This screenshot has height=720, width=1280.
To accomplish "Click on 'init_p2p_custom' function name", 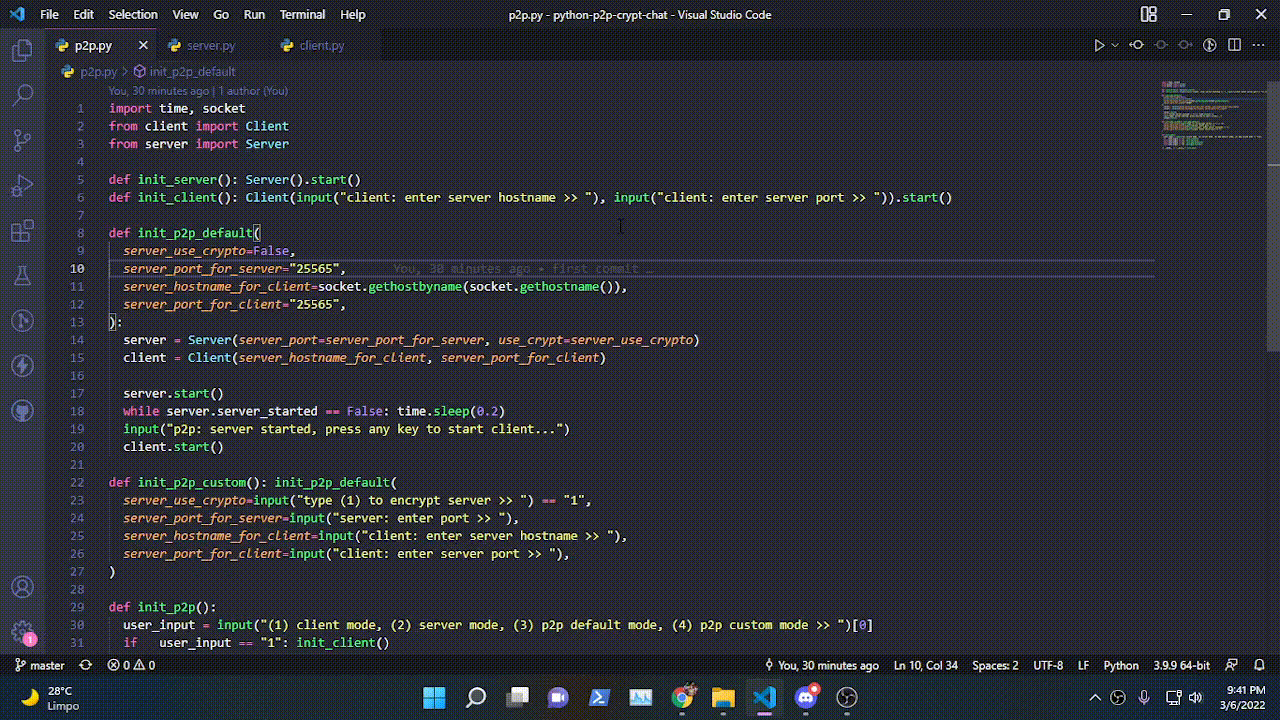I will point(192,482).
